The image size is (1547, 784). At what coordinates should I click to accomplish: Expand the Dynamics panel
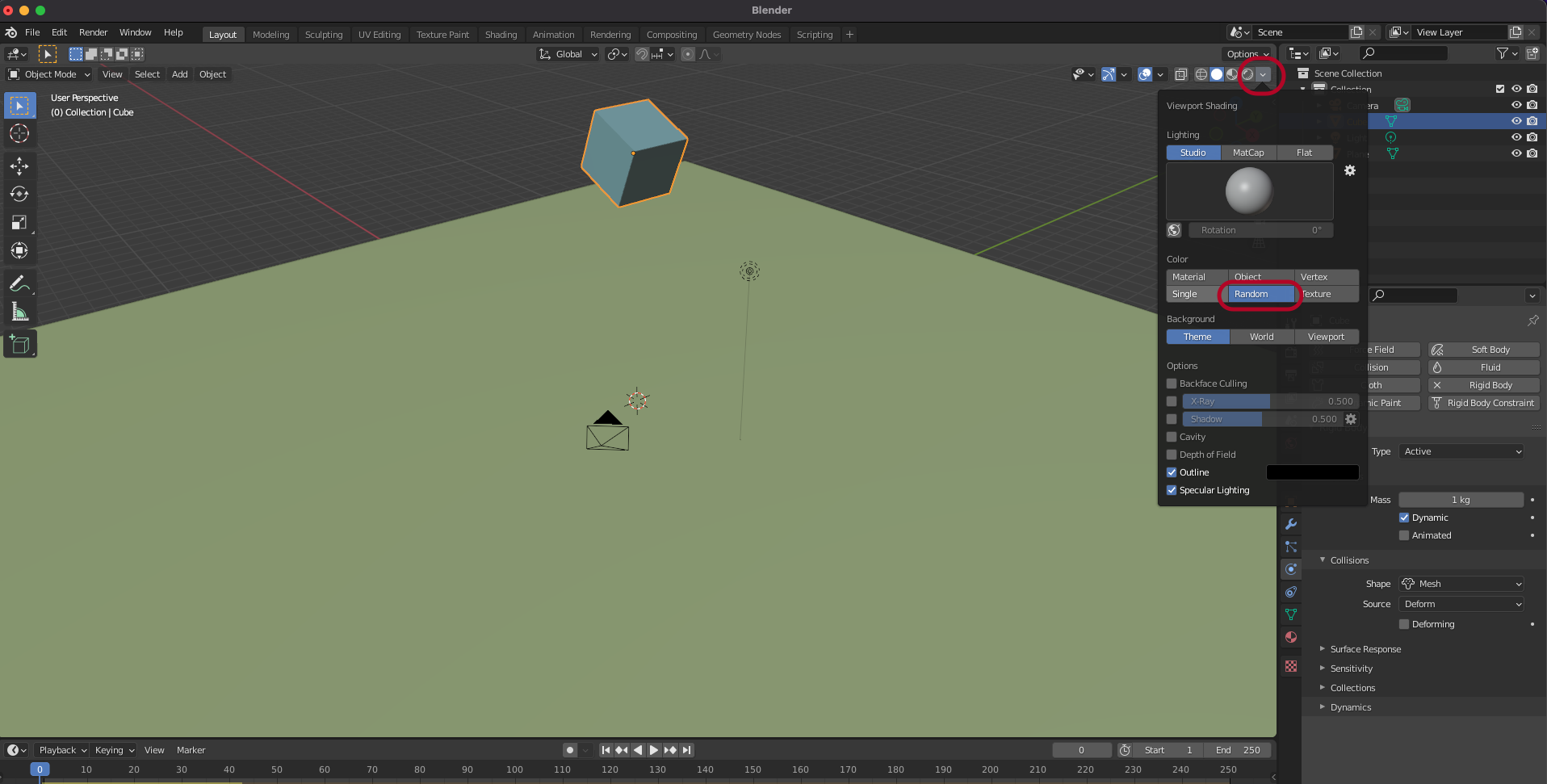[x=1351, y=707]
